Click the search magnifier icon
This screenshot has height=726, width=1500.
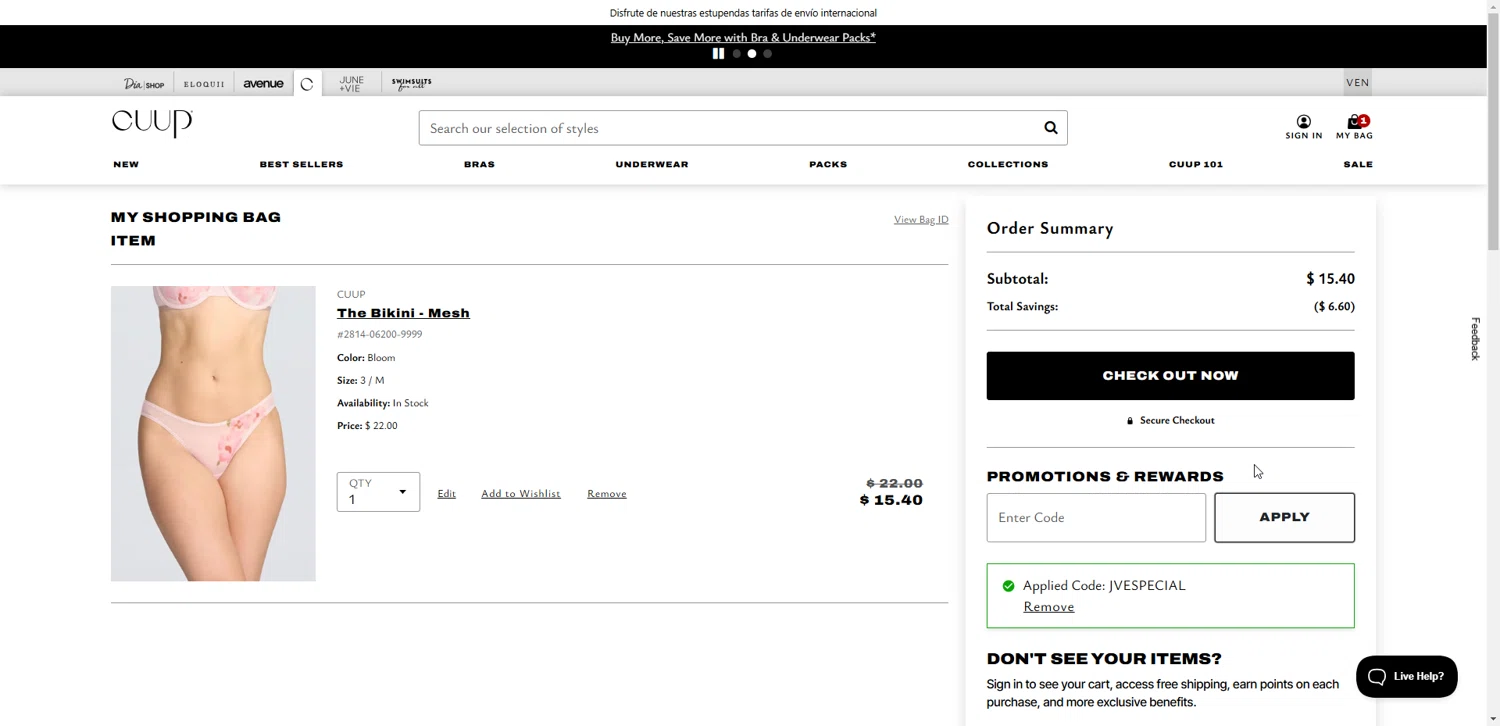(x=1050, y=128)
